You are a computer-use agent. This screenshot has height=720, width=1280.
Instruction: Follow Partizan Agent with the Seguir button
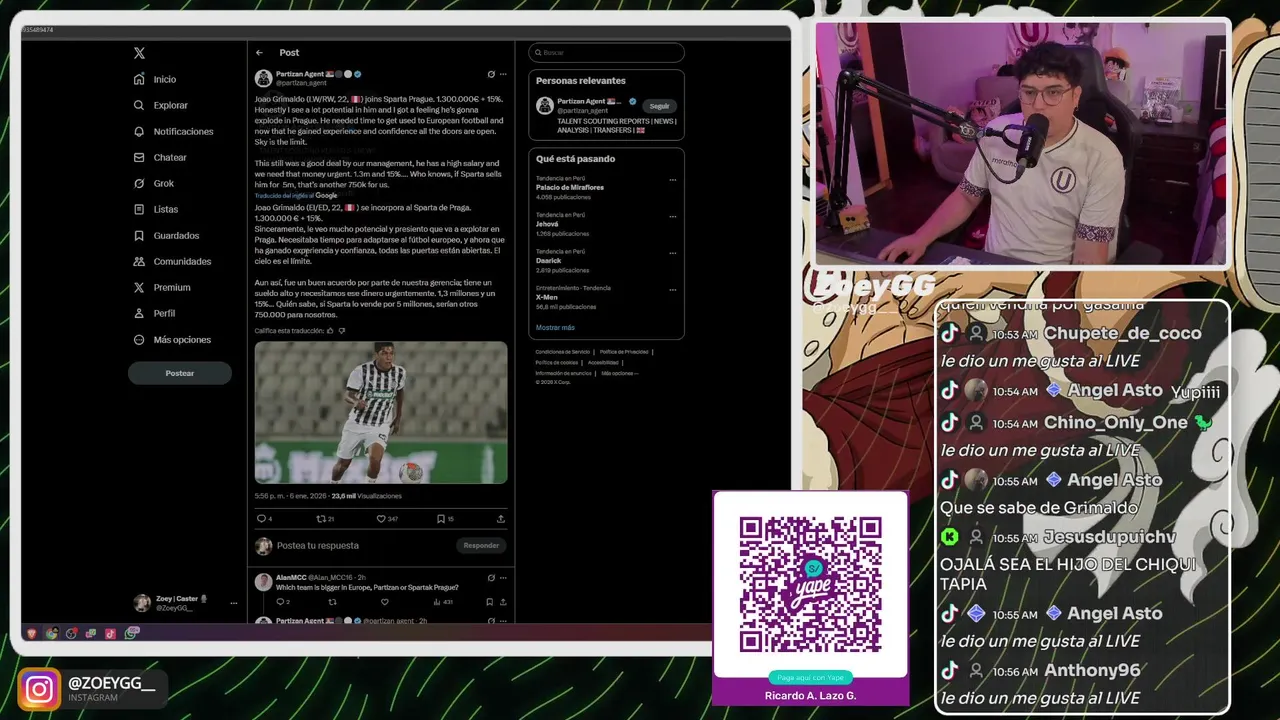pos(659,106)
